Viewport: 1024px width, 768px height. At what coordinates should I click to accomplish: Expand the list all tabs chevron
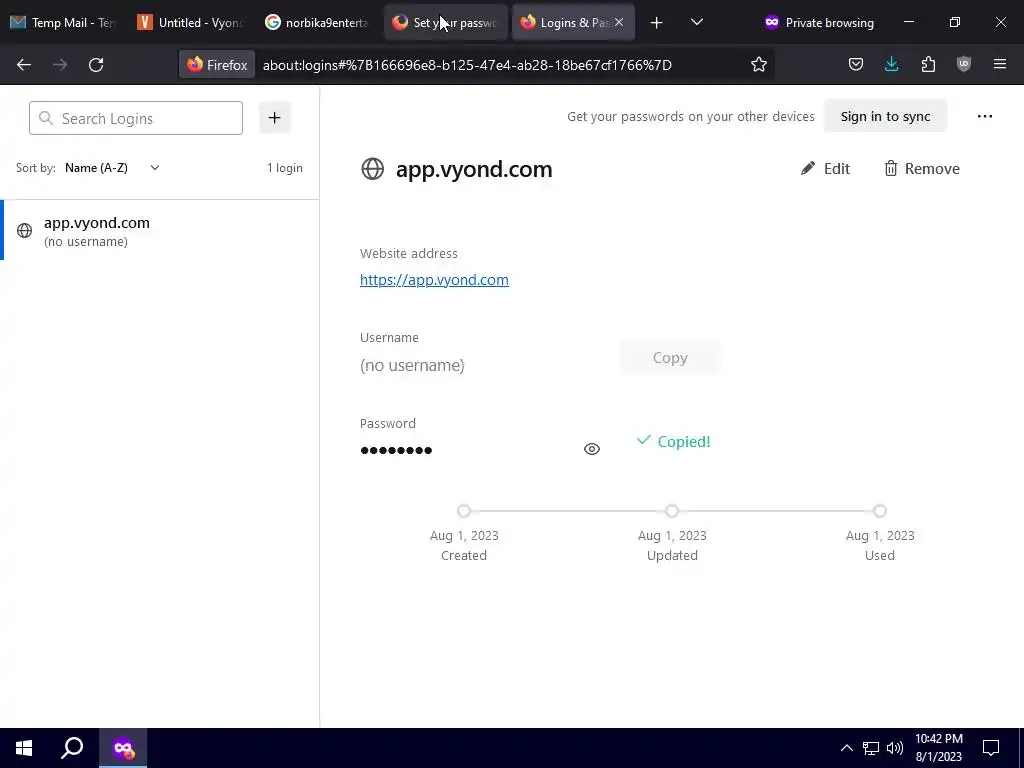[x=697, y=22]
